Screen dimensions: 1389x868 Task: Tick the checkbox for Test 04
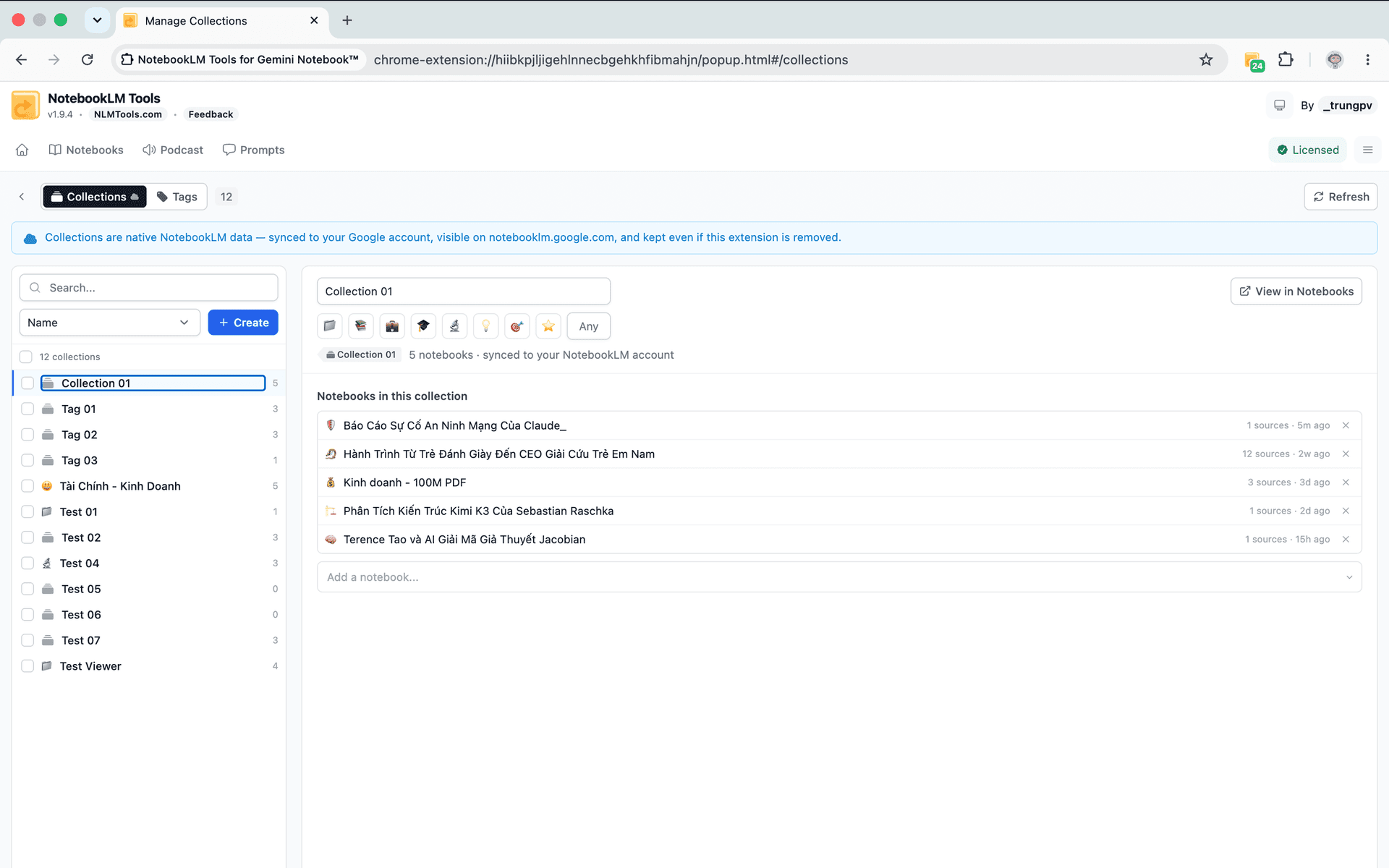(27, 563)
